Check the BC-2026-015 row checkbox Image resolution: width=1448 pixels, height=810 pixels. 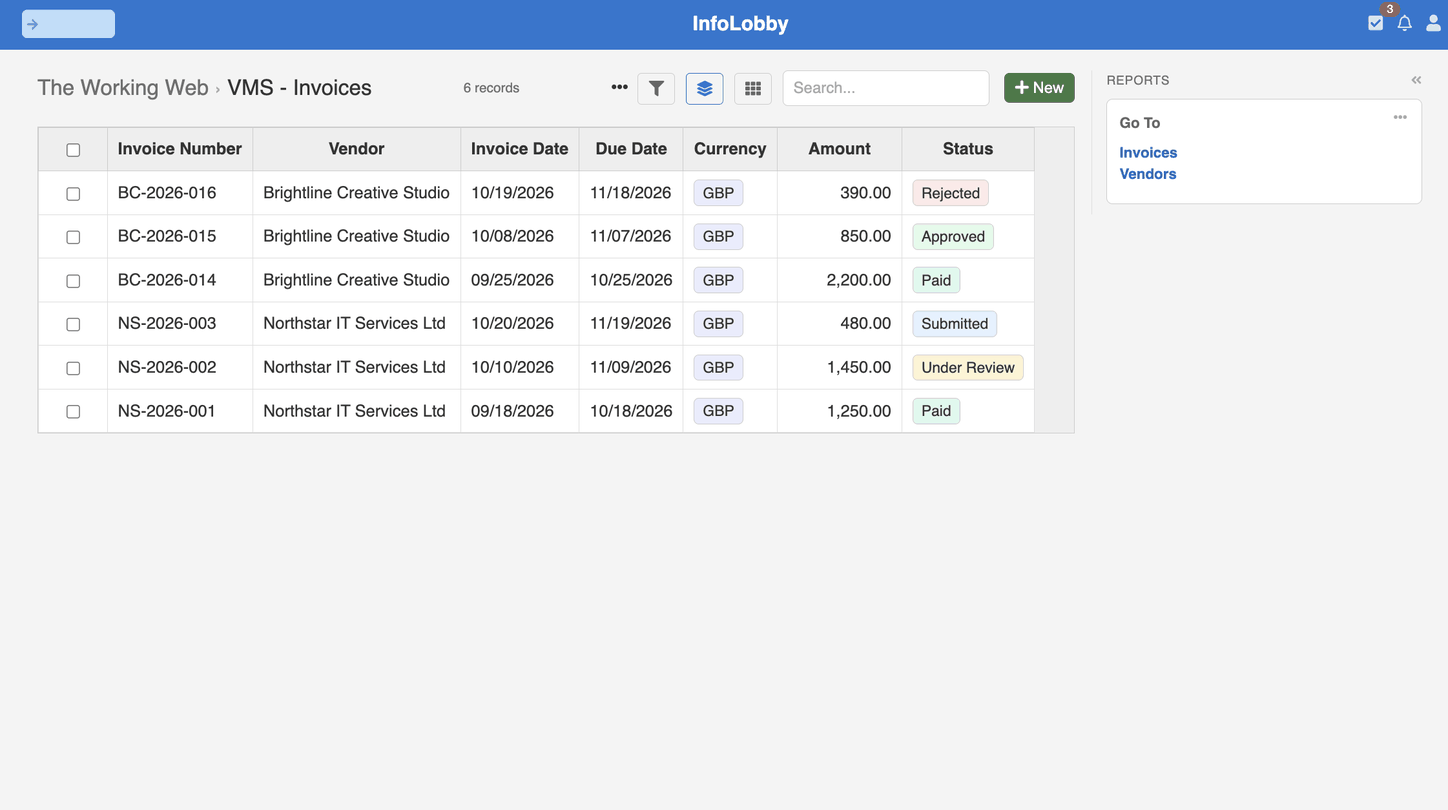[73, 237]
